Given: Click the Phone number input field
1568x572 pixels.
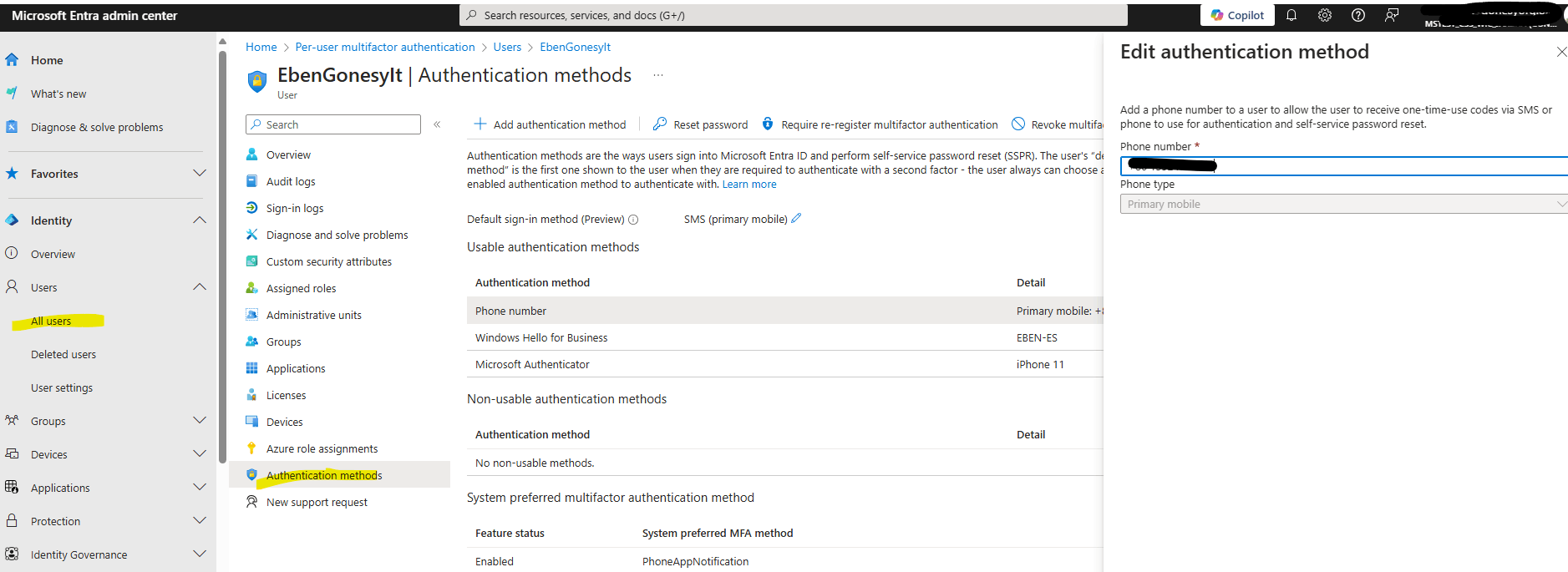Looking at the screenshot, I should 1343,165.
